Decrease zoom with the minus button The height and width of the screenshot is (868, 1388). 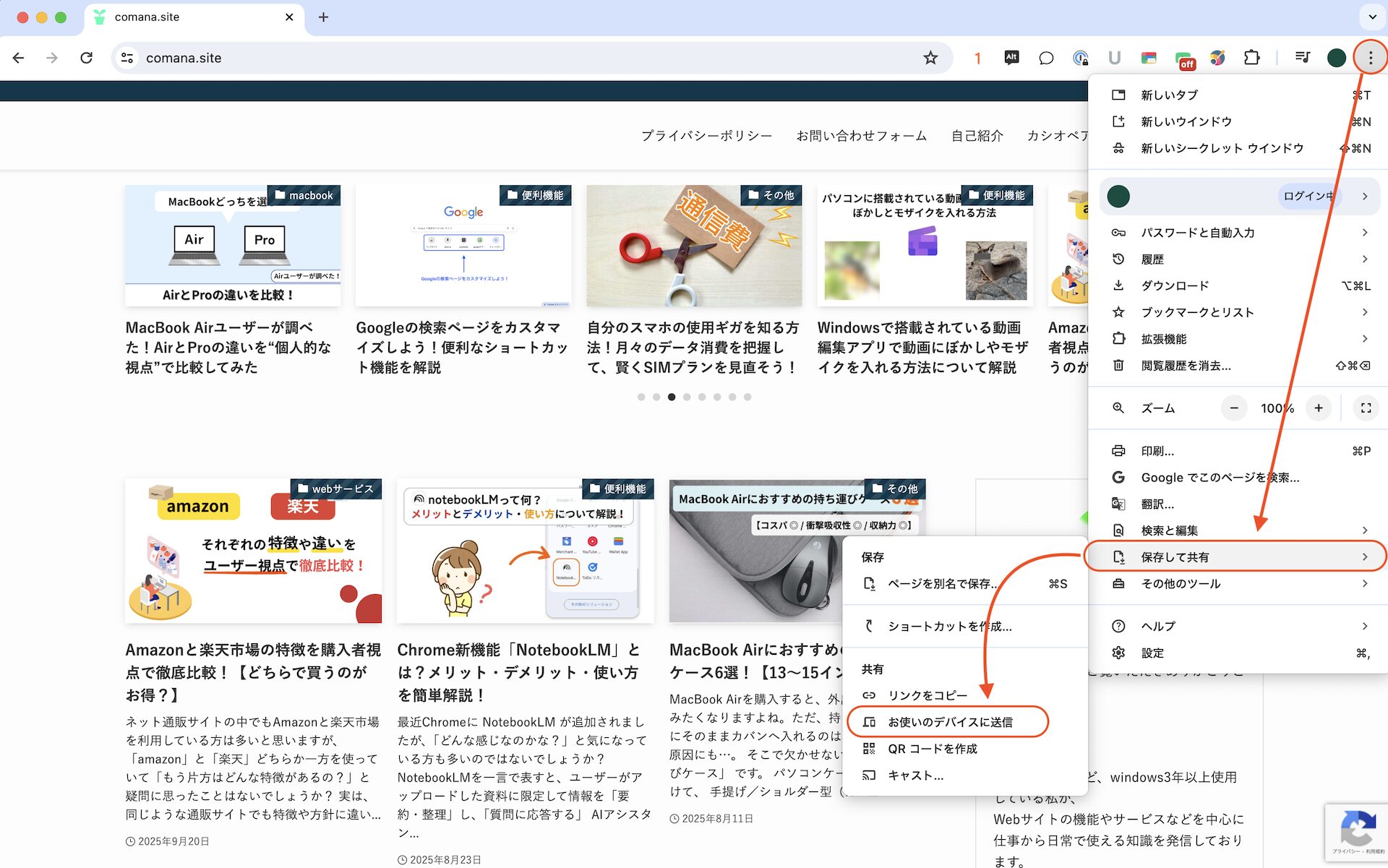(x=1234, y=408)
